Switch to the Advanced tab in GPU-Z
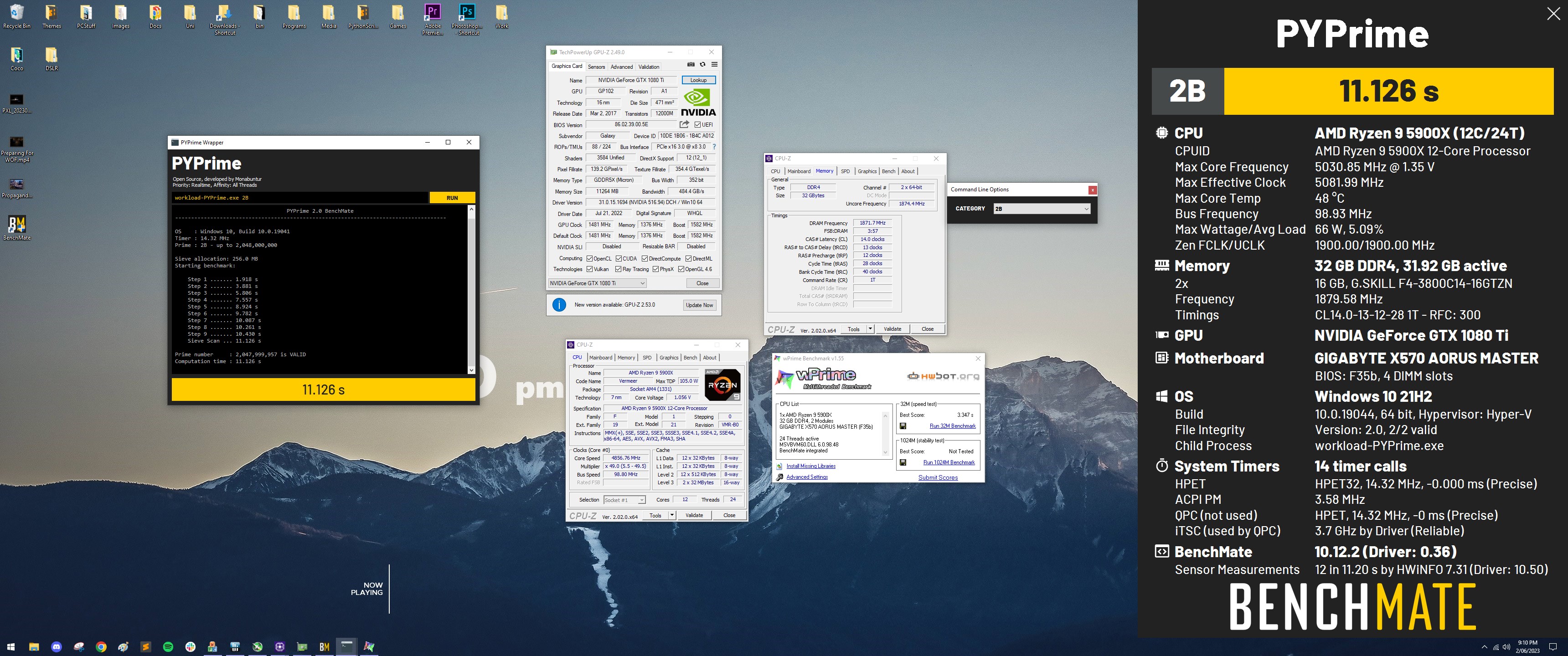The width and height of the screenshot is (1568, 656). point(621,67)
